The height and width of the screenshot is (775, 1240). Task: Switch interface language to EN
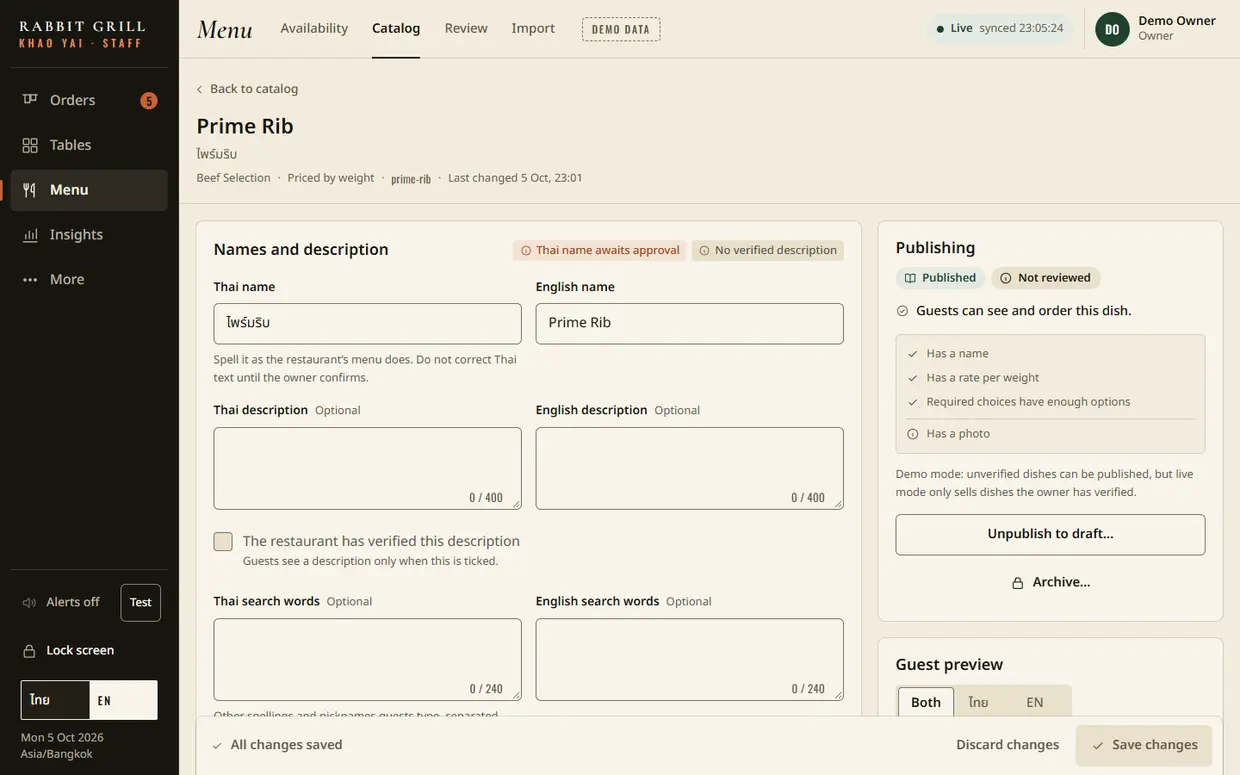(123, 700)
